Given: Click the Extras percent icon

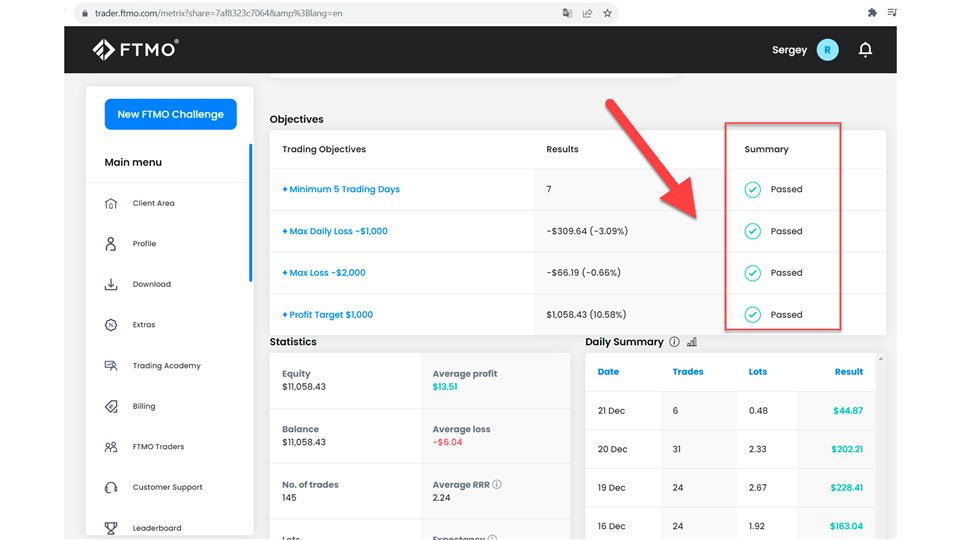Looking at the screenshot, I should point(111,324).
